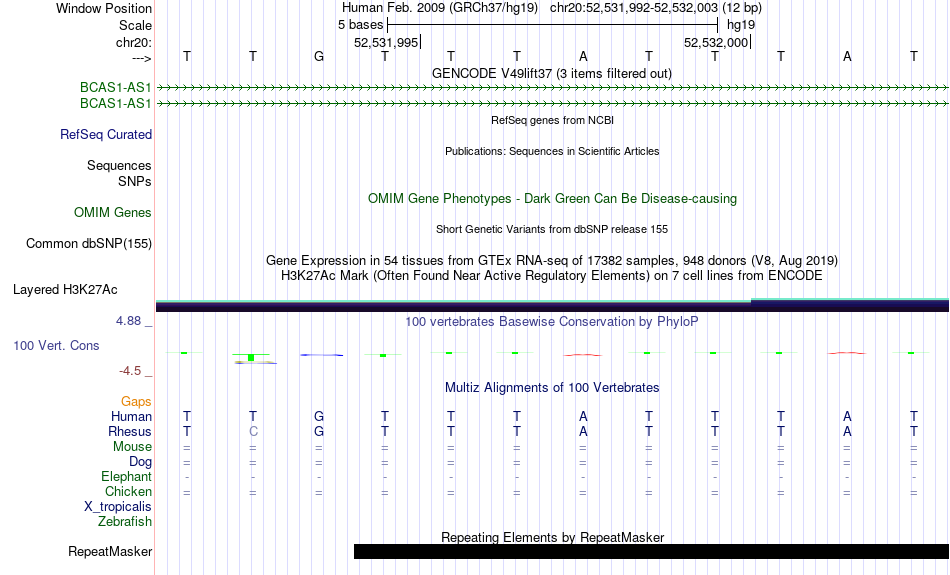Open Publications: Sequences in Scientific Articles title
The image size is (950, 575).
552,151
